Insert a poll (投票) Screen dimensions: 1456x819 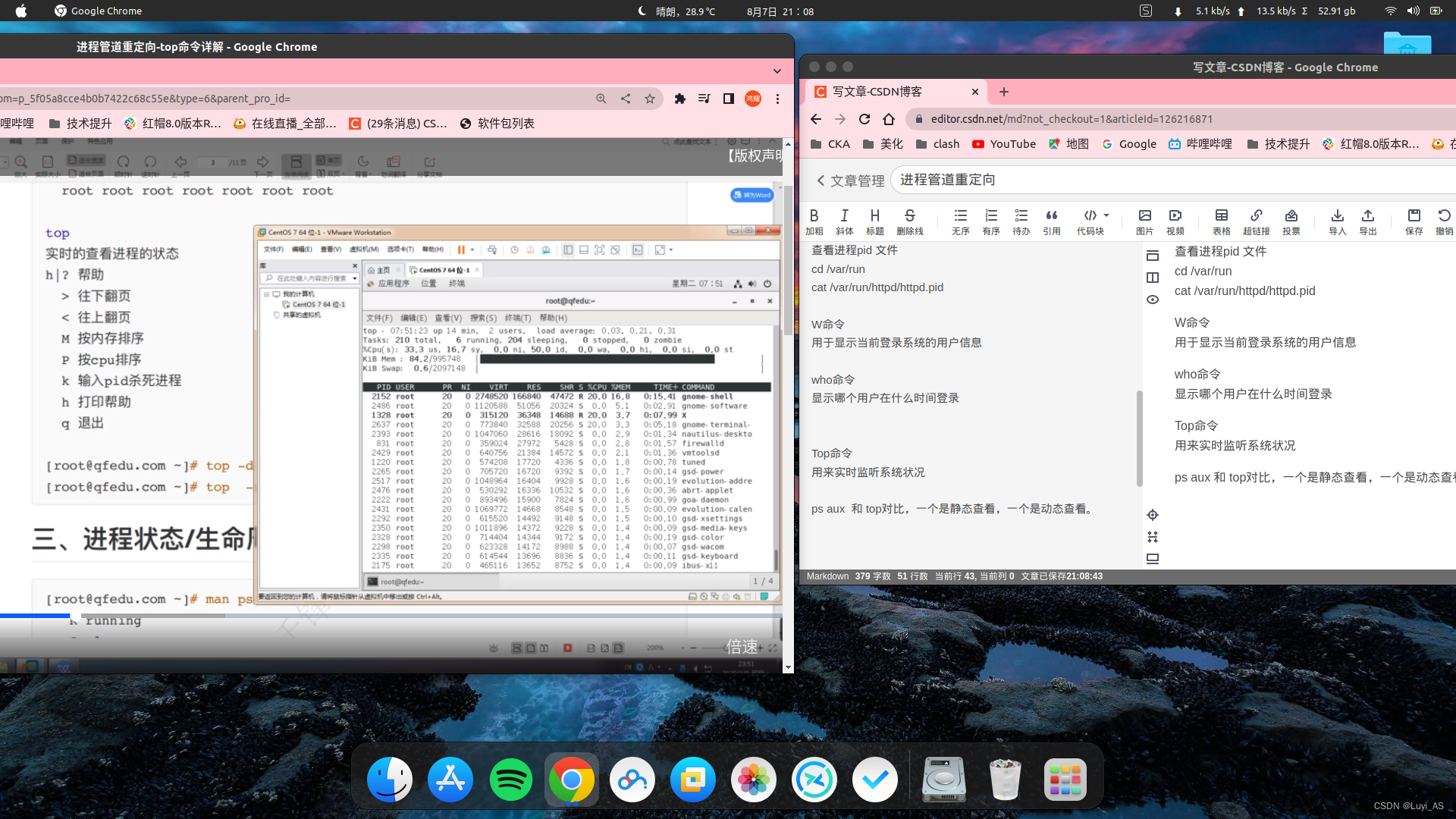1291,221
